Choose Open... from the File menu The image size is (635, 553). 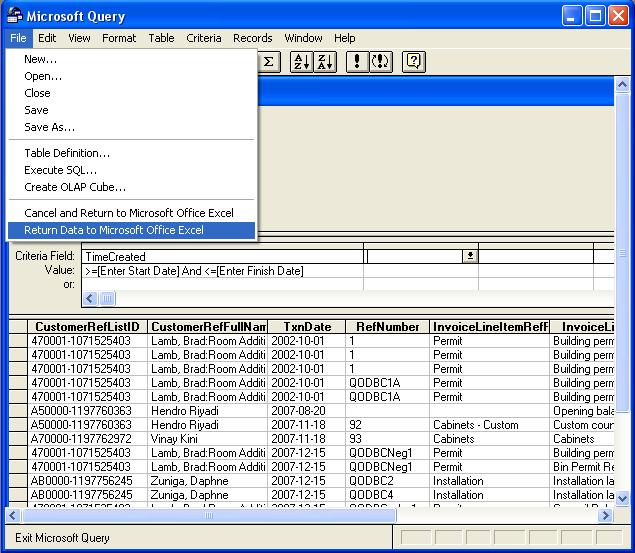point(132,77)
